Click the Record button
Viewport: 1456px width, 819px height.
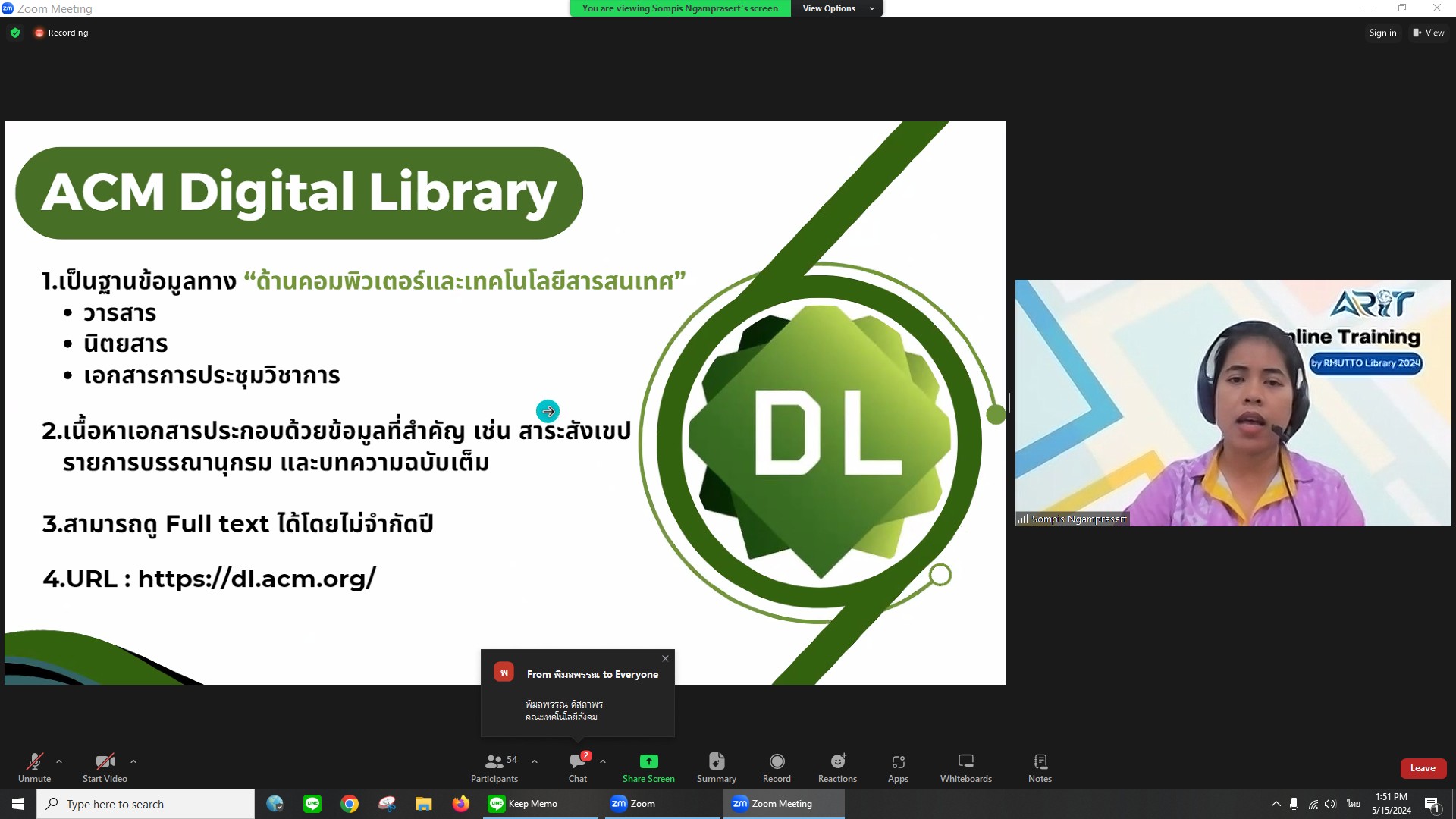(777, 767)
